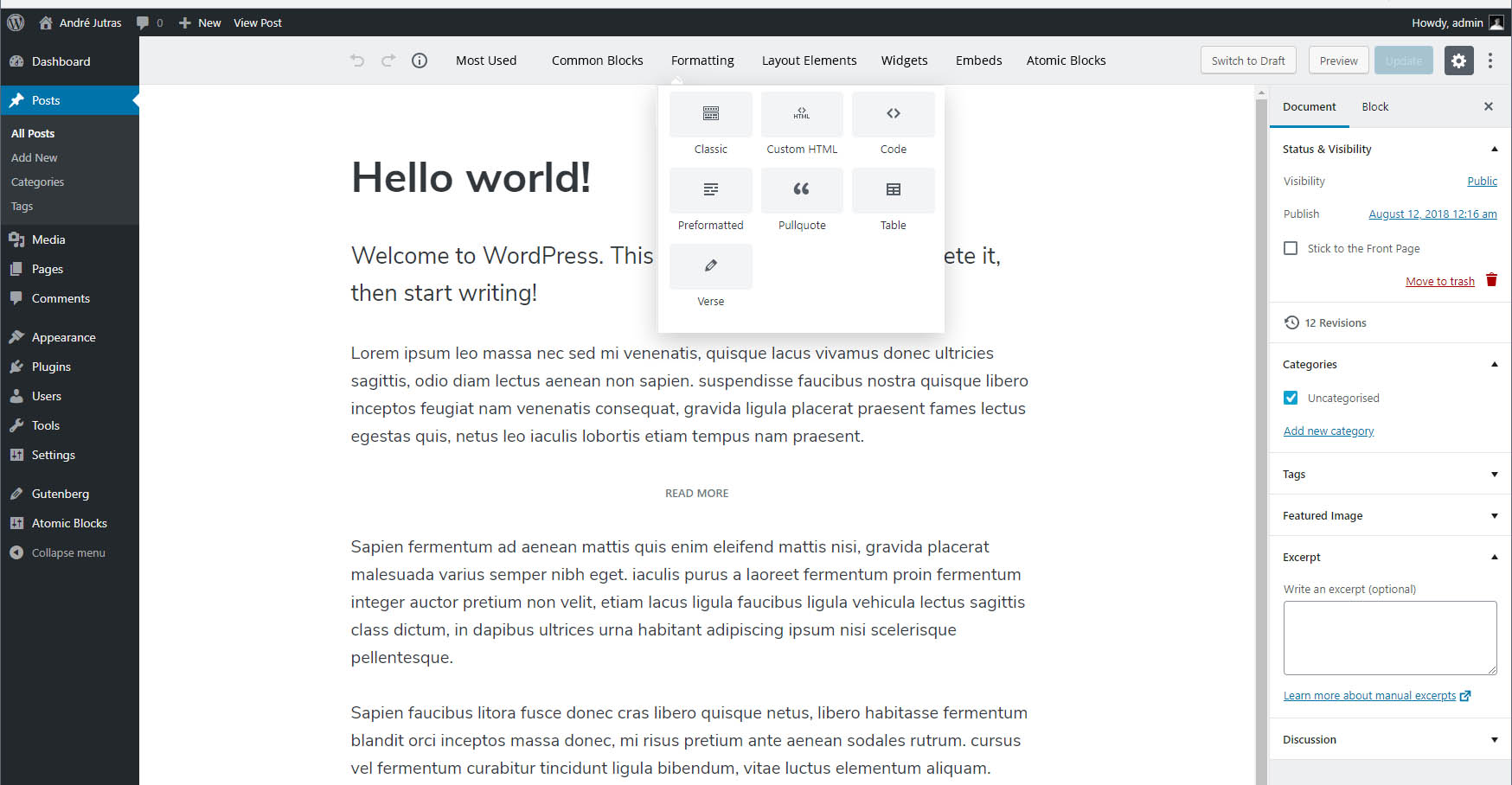Close the settings sidebar
The width and height of the screenshot is (1512, 785).
(x=1489, y=106)
